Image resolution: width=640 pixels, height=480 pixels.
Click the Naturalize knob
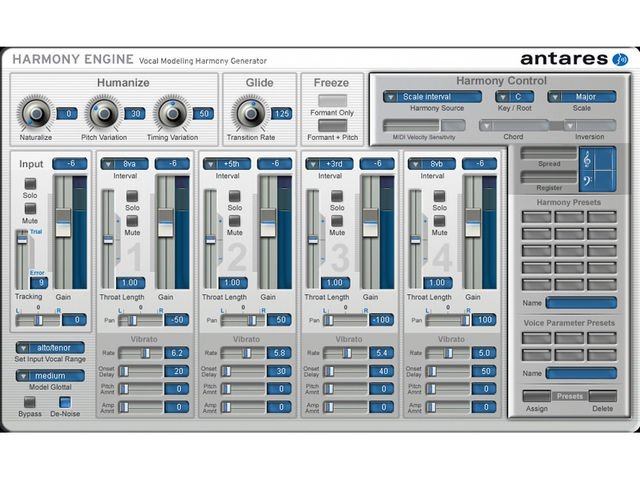(x=36, y=113)
